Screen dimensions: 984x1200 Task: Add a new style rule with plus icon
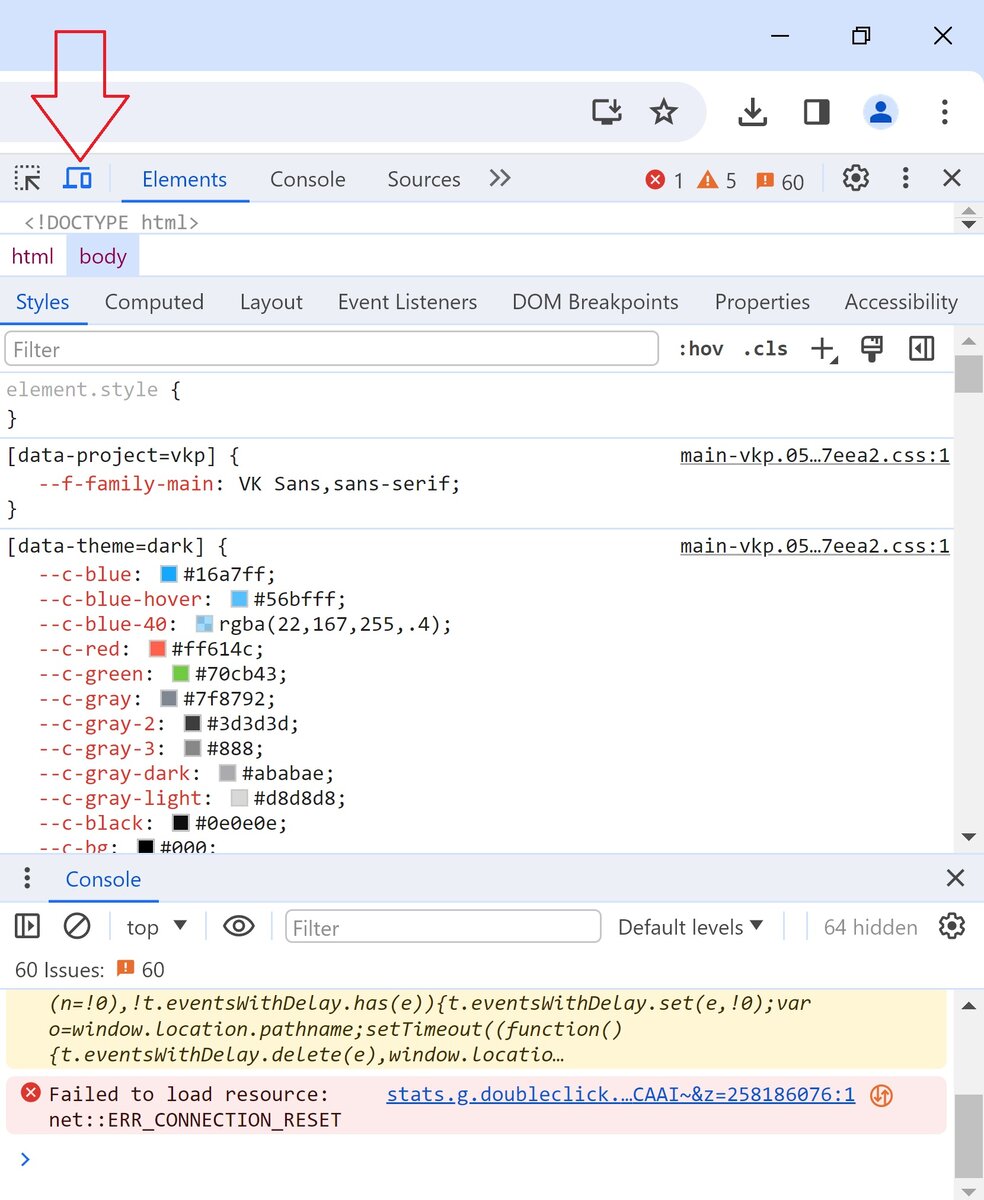point(822,349)
